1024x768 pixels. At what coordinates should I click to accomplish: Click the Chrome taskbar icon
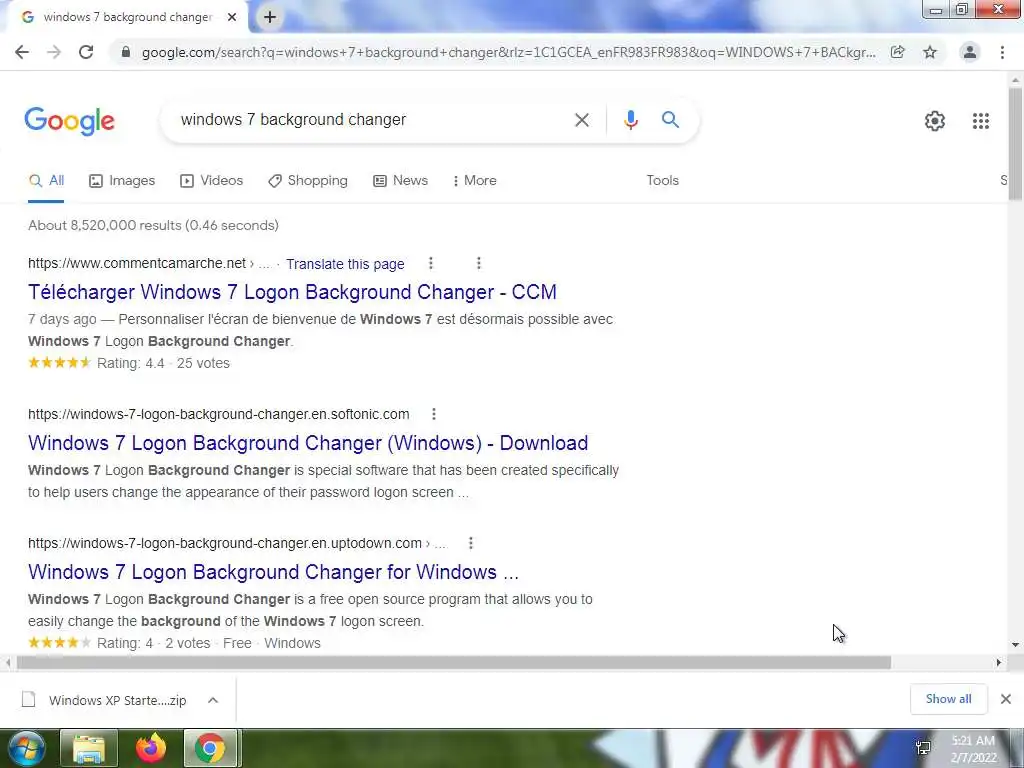tap(210, 748)
